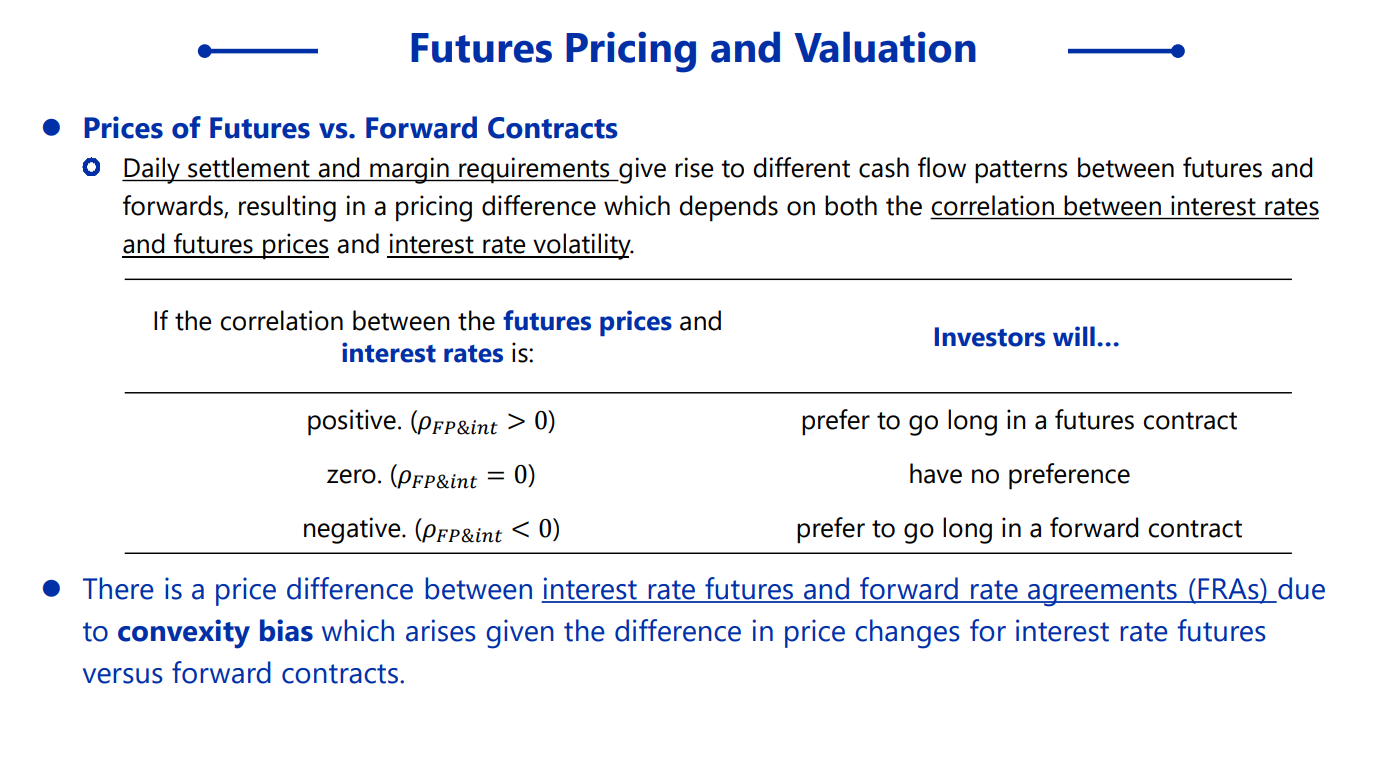Click the decorative line right of the title
This screenshot has width=1383, height=757.
coord(1126,51)
